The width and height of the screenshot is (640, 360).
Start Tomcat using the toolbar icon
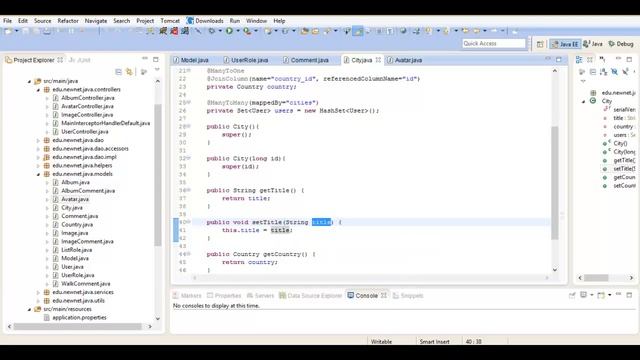click(163, 31)
